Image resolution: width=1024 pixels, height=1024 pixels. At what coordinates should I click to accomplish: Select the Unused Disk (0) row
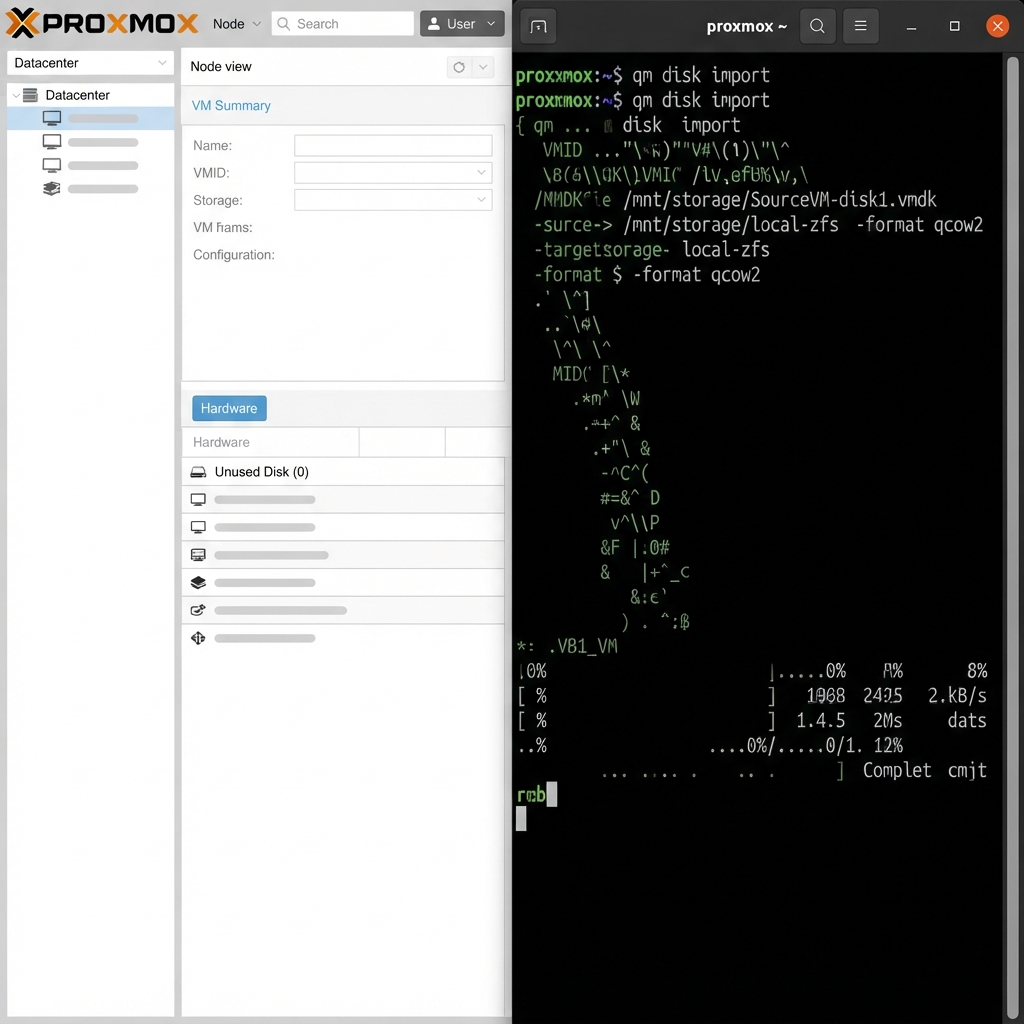[x=343, y=472]
